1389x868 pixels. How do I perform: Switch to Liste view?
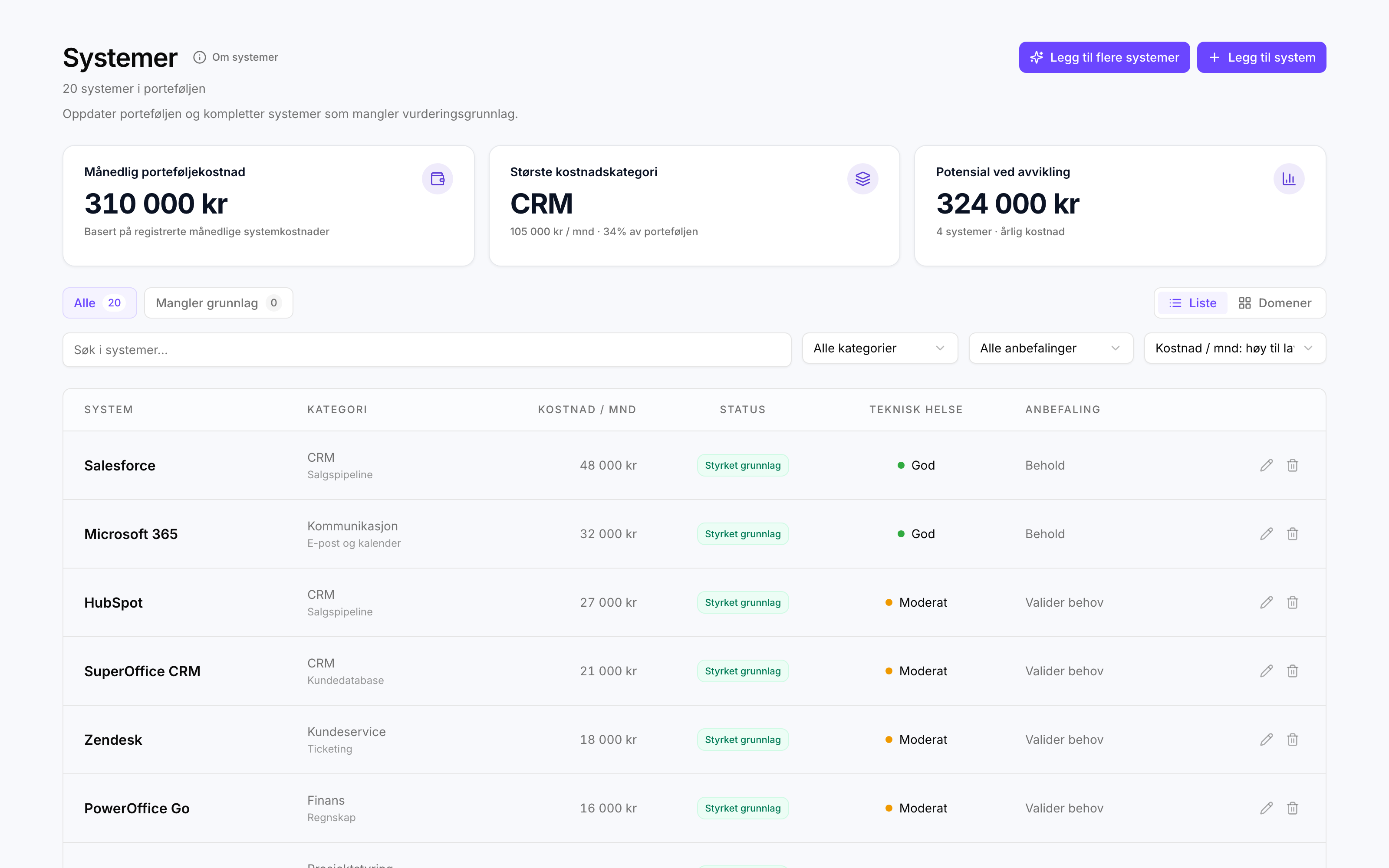tap(1193, 303)
